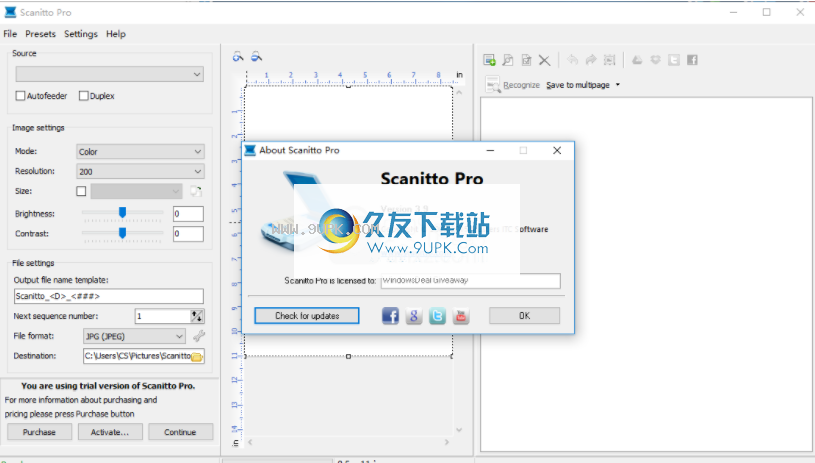Click the Recognize button label
The image size is (815, 463).
521,85
